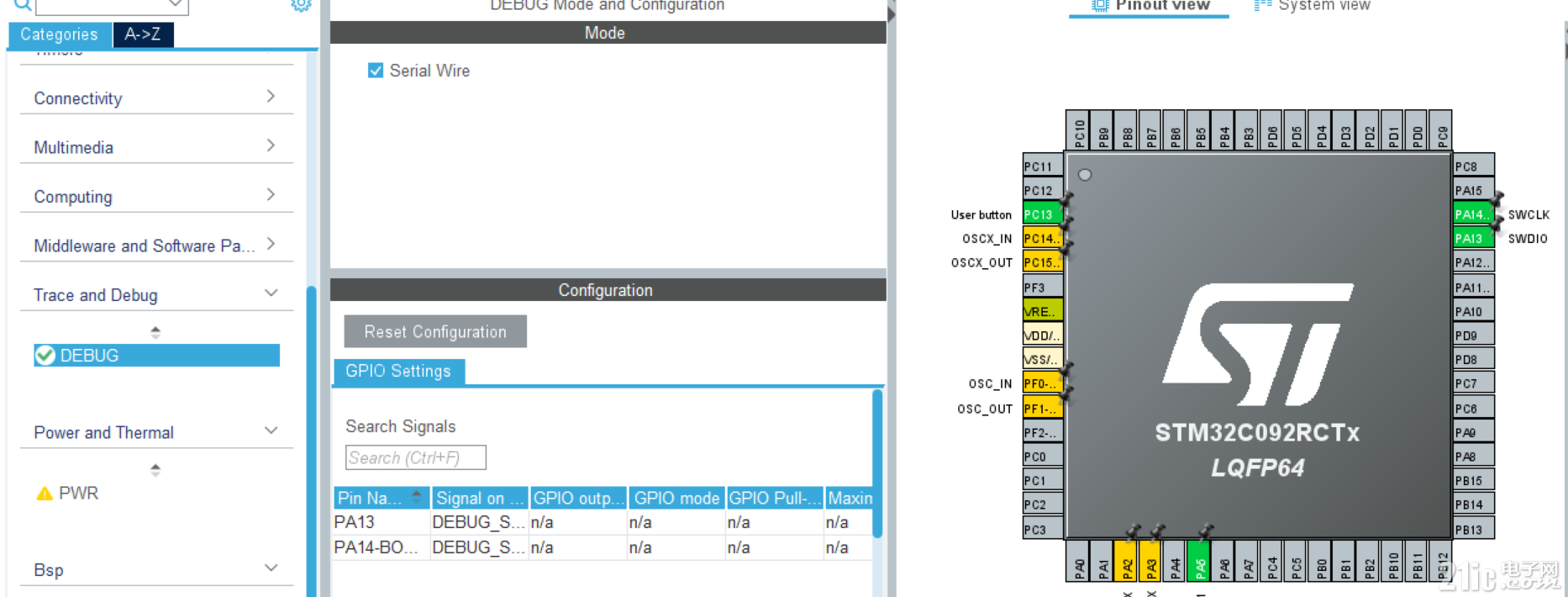Click the green PA13 SWDIO pin on chip
This screenshot has width=1568, height=597.
[x=1474, y=239]
